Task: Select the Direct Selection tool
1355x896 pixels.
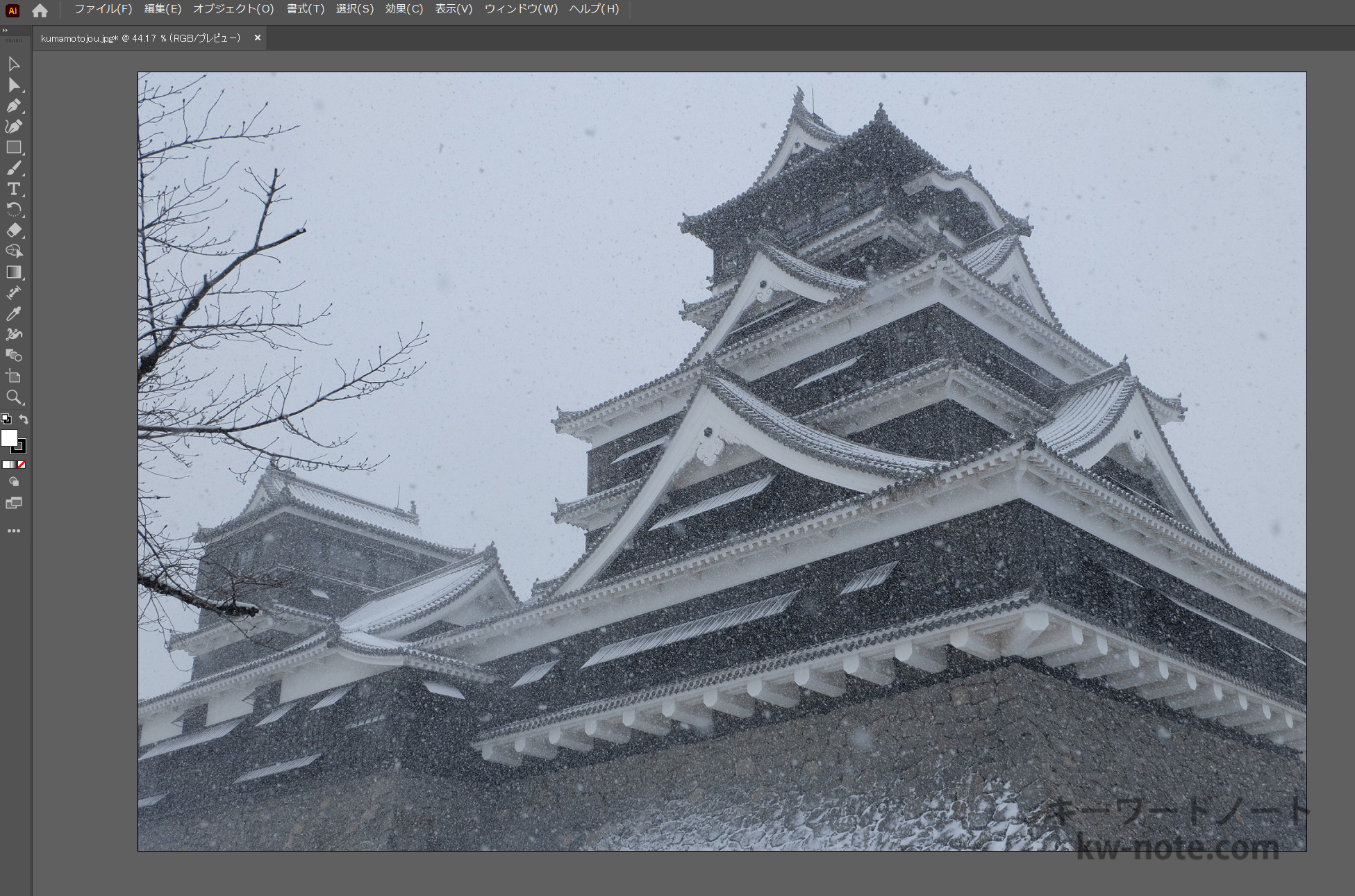Action: coord(14,85)
